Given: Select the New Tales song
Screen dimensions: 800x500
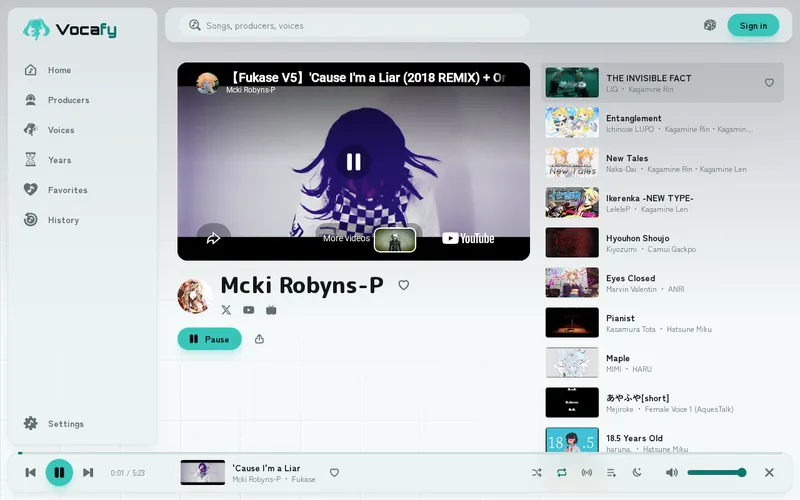Looking at the screenshot, I should pyautogui.click(x=662, y=163).
